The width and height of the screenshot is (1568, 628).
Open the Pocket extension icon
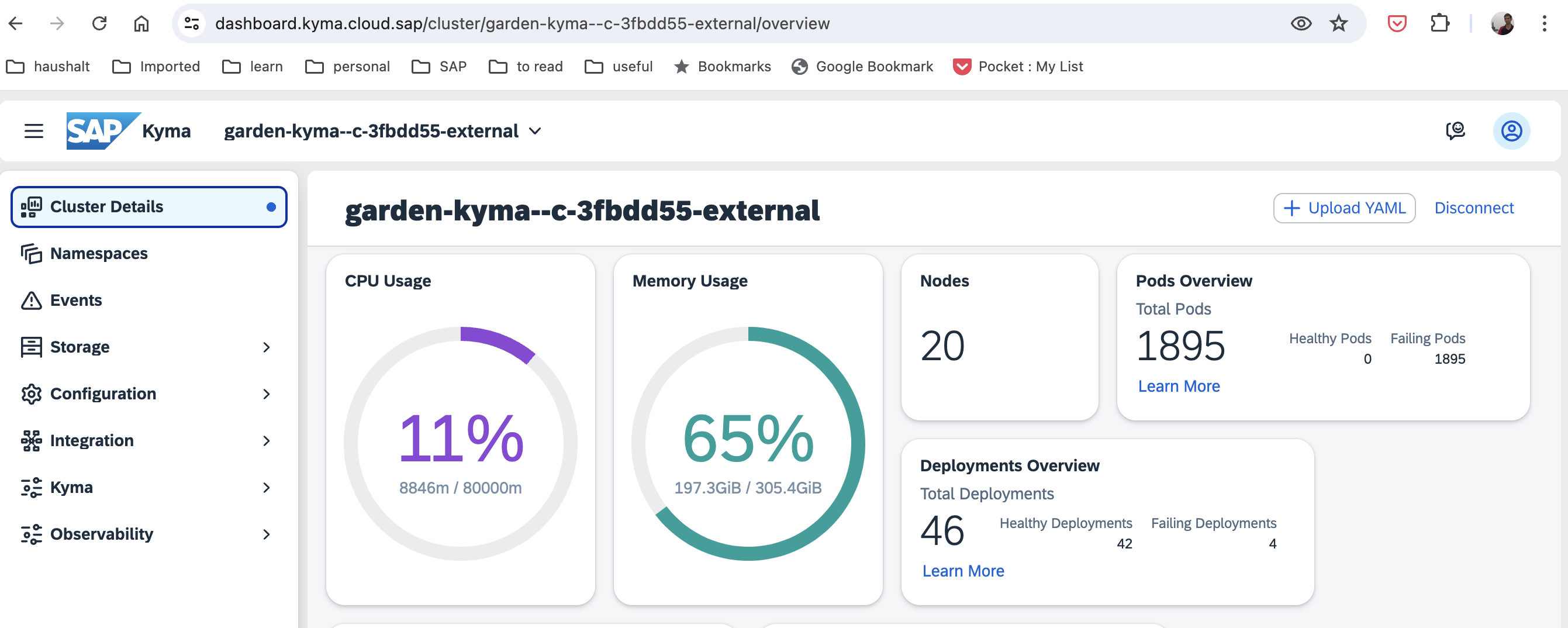(1397, 24)
